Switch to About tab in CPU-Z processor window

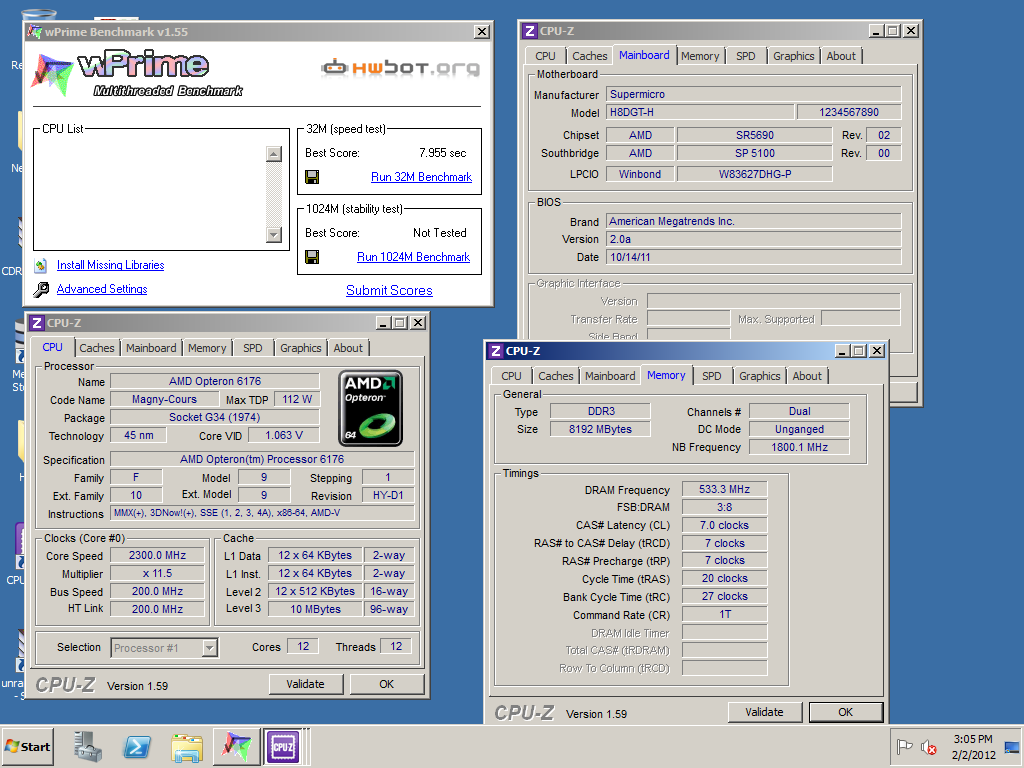click(x=348, y=348)
